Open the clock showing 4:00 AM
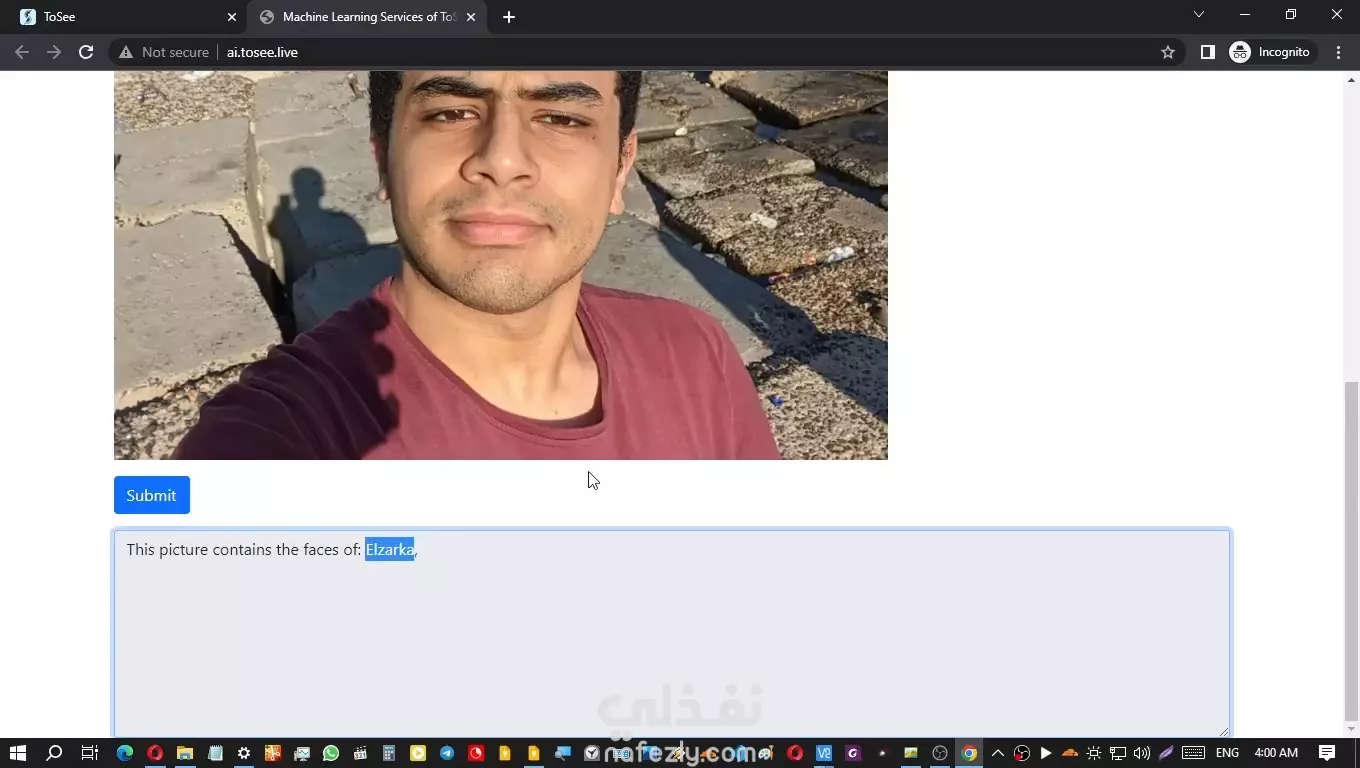The image size is (1360, 768). (x=1276, y=753)
